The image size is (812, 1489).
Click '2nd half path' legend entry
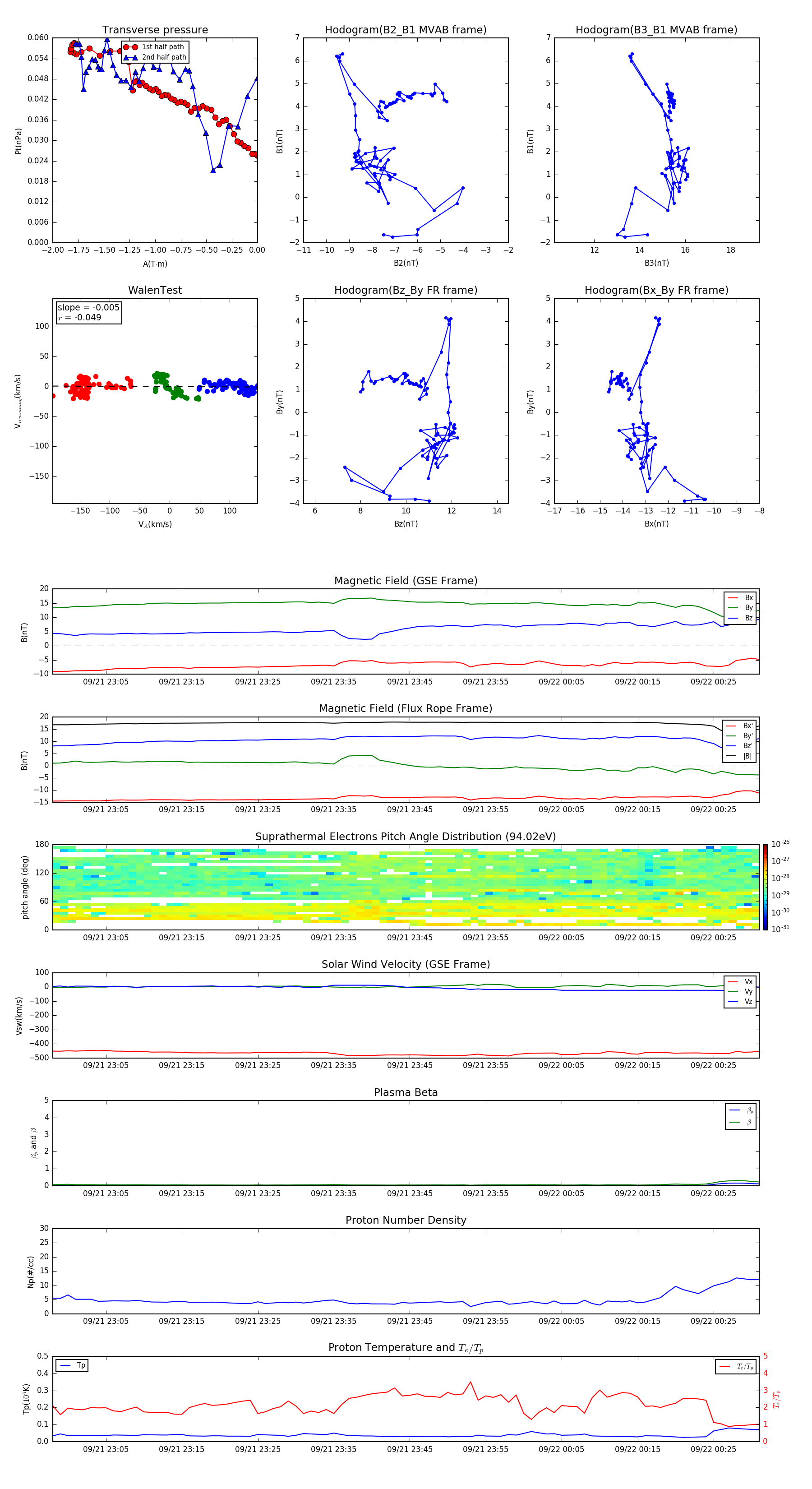click(154, 57)
